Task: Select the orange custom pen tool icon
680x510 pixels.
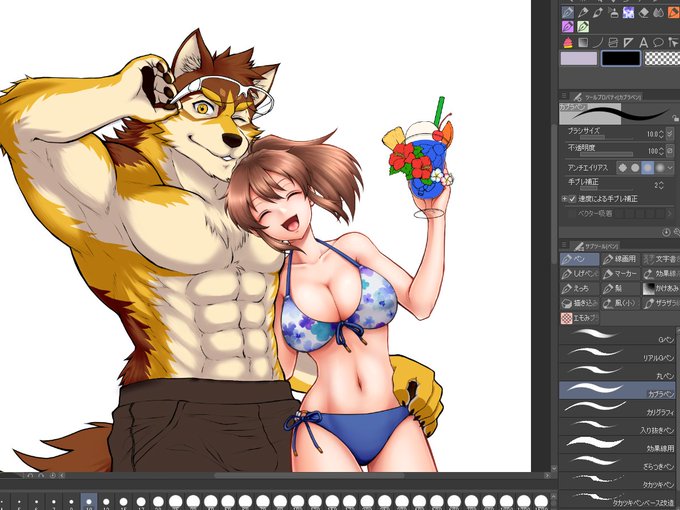Action: (x=673, y=13)
